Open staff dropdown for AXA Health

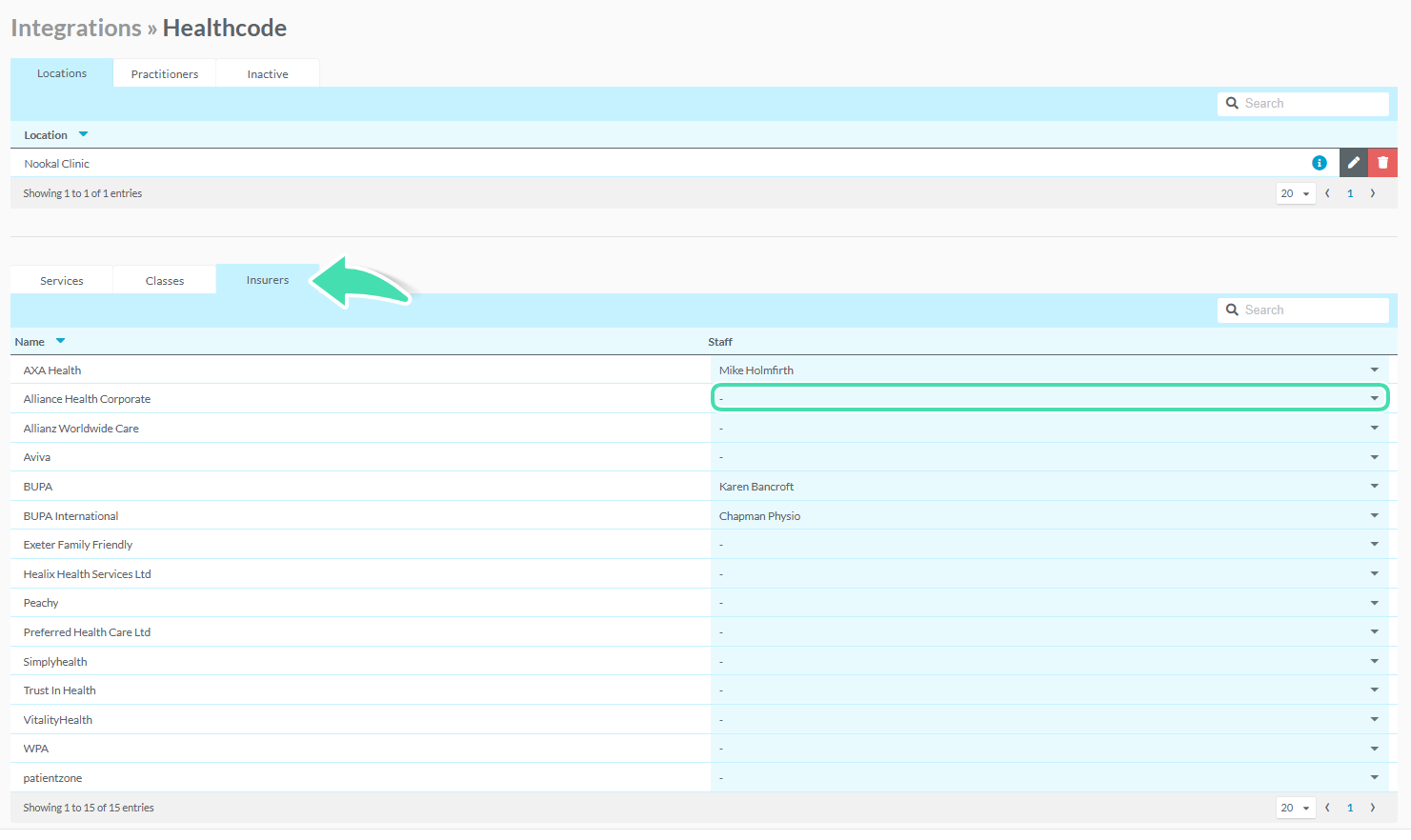click(x=1049, y=370)
